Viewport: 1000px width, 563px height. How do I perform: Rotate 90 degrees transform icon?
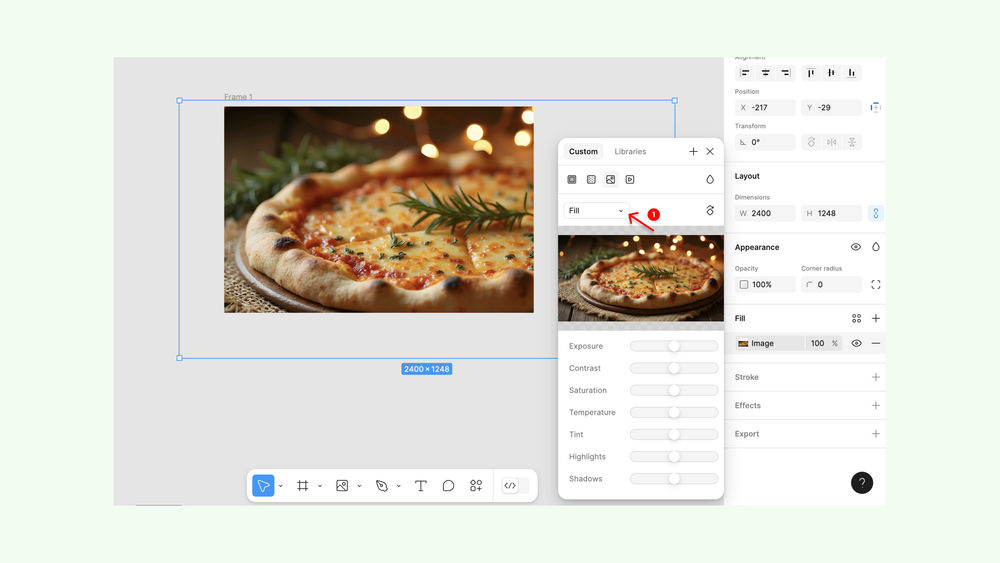[x=811, y=142]
